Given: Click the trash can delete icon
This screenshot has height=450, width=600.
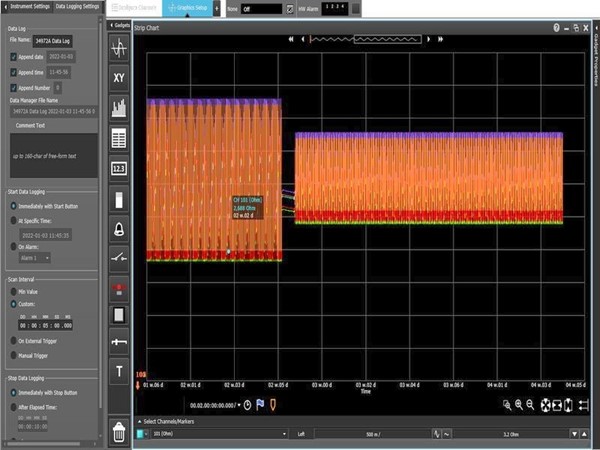Looking at the screenshot, I should [119, 431].
